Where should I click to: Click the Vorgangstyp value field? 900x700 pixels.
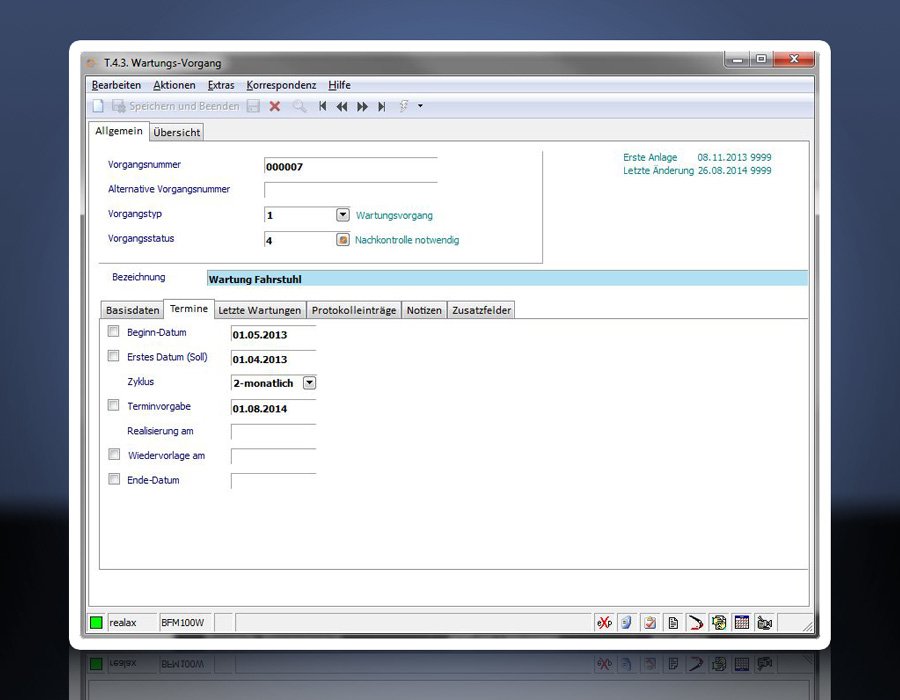click(x=300, y=215)
